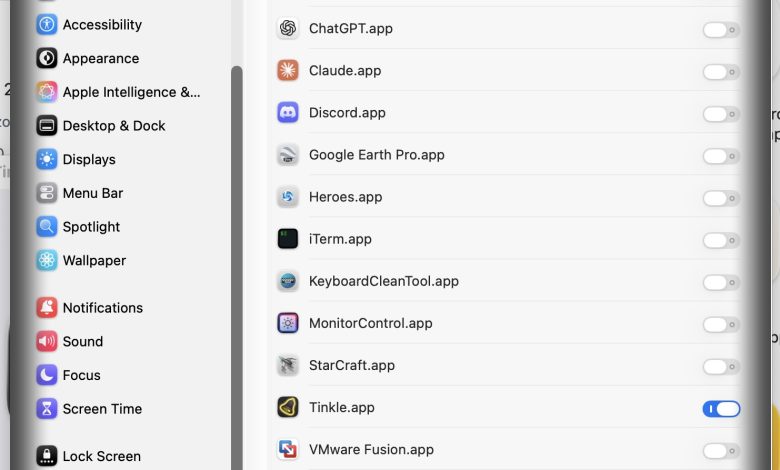
Task: Enable the ChatGPT.app toggle
Action: pos(721,30)
